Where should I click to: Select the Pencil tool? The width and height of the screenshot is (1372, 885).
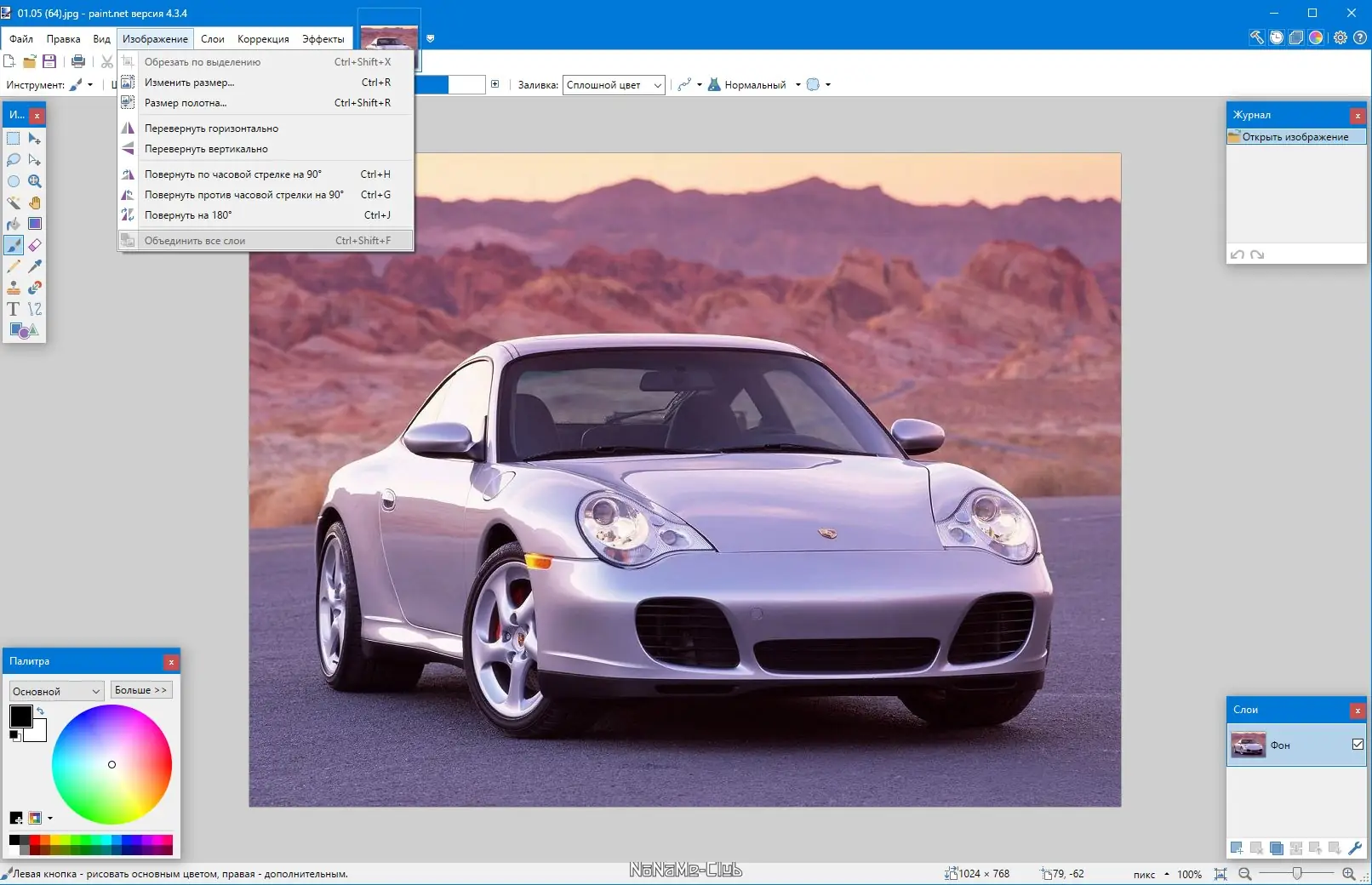click(x=14, y=266)
